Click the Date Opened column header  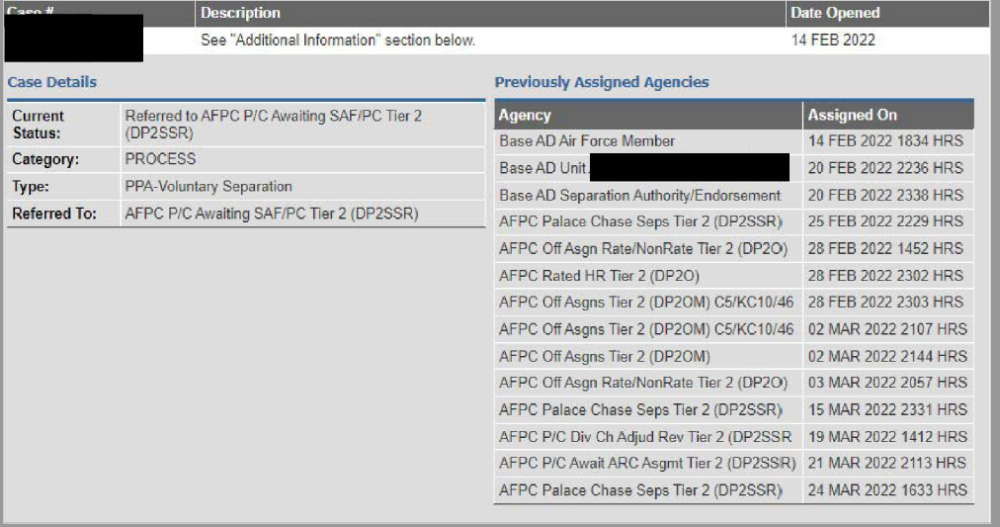point(835,13)
